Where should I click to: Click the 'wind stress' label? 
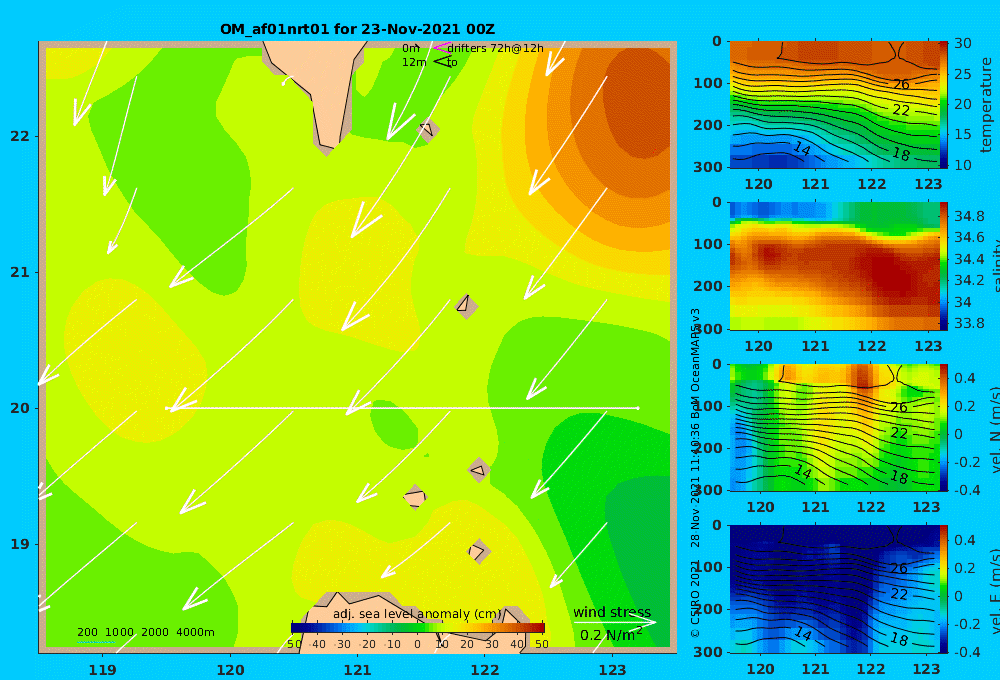[x=612, y=612]
